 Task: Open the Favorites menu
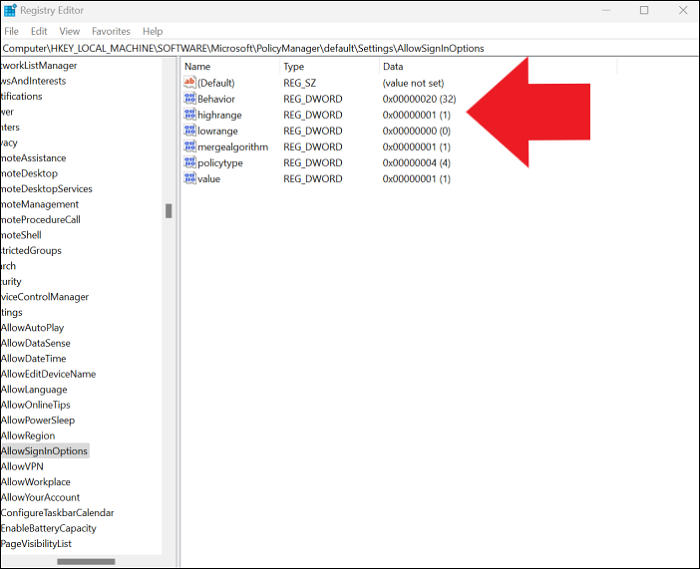pos(110,32)
